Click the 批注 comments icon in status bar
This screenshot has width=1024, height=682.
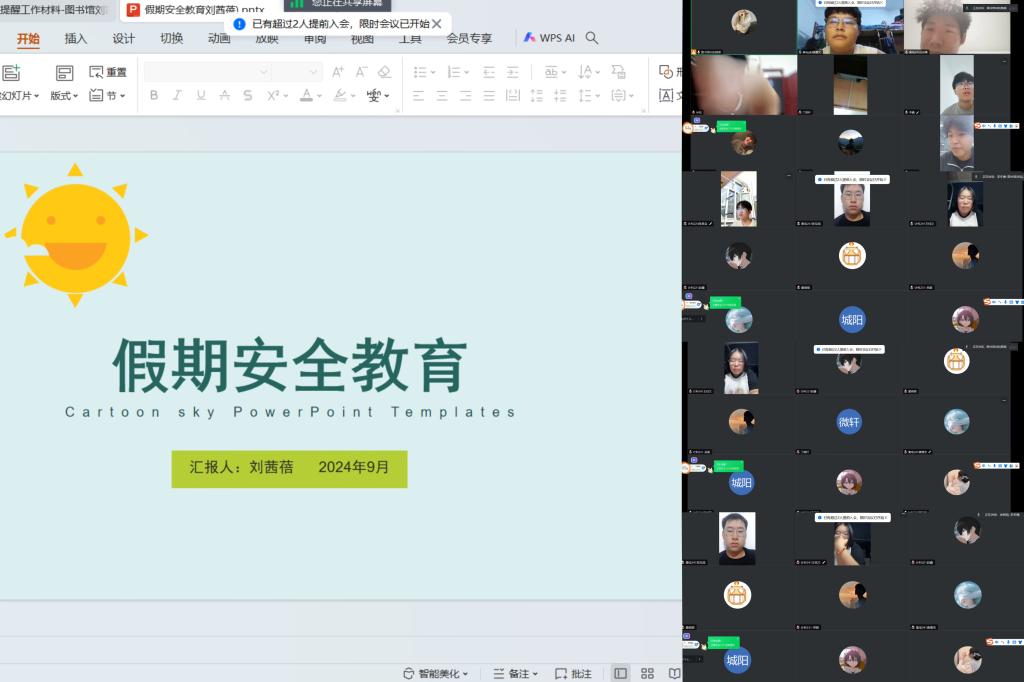point(573,674)
